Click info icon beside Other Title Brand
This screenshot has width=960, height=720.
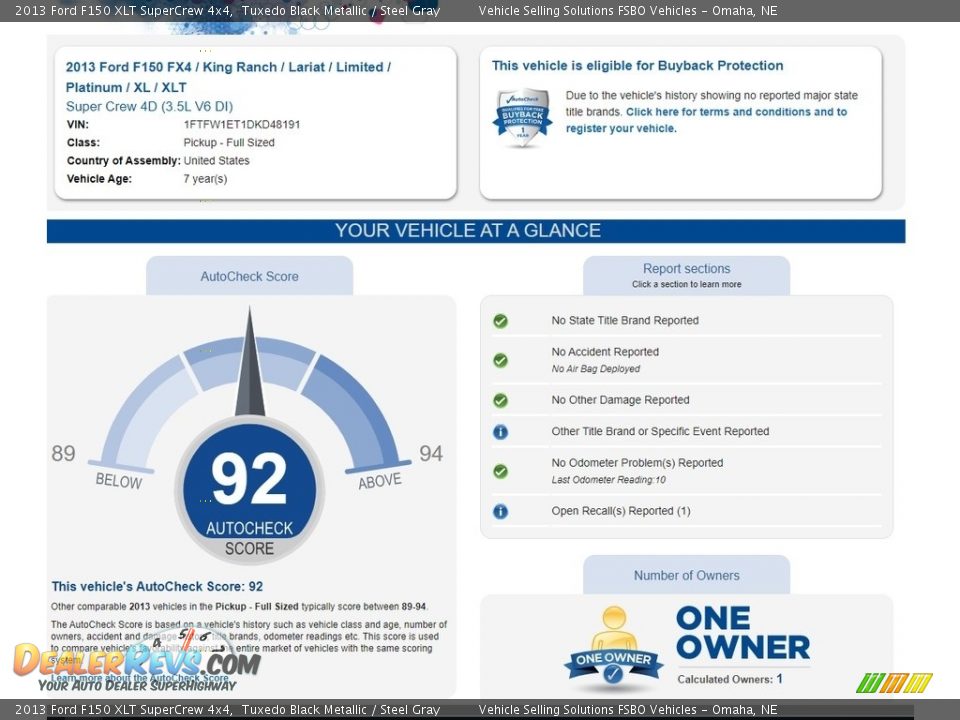(500, 432)
